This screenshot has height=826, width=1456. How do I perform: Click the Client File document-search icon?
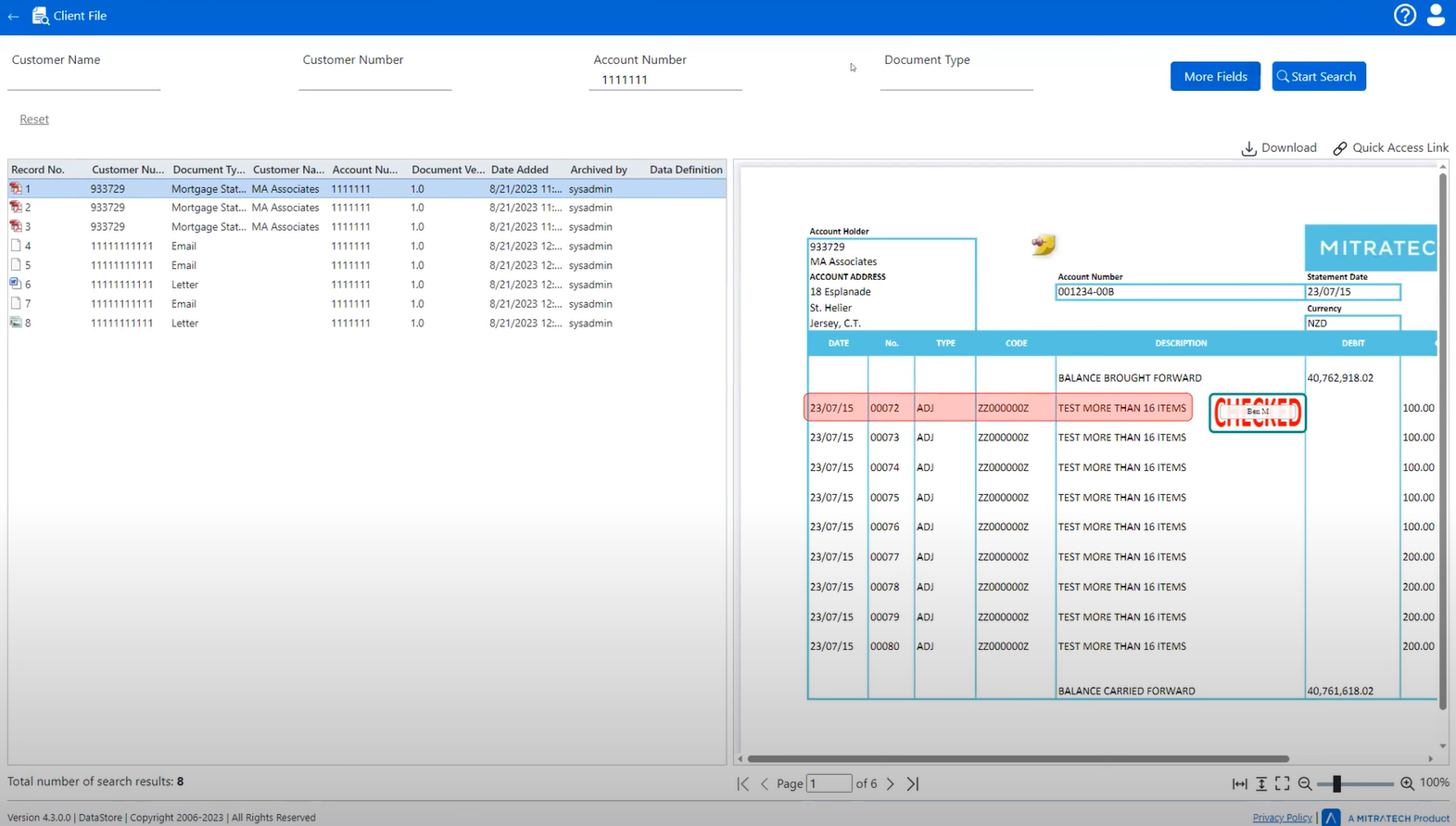[40, 16]
